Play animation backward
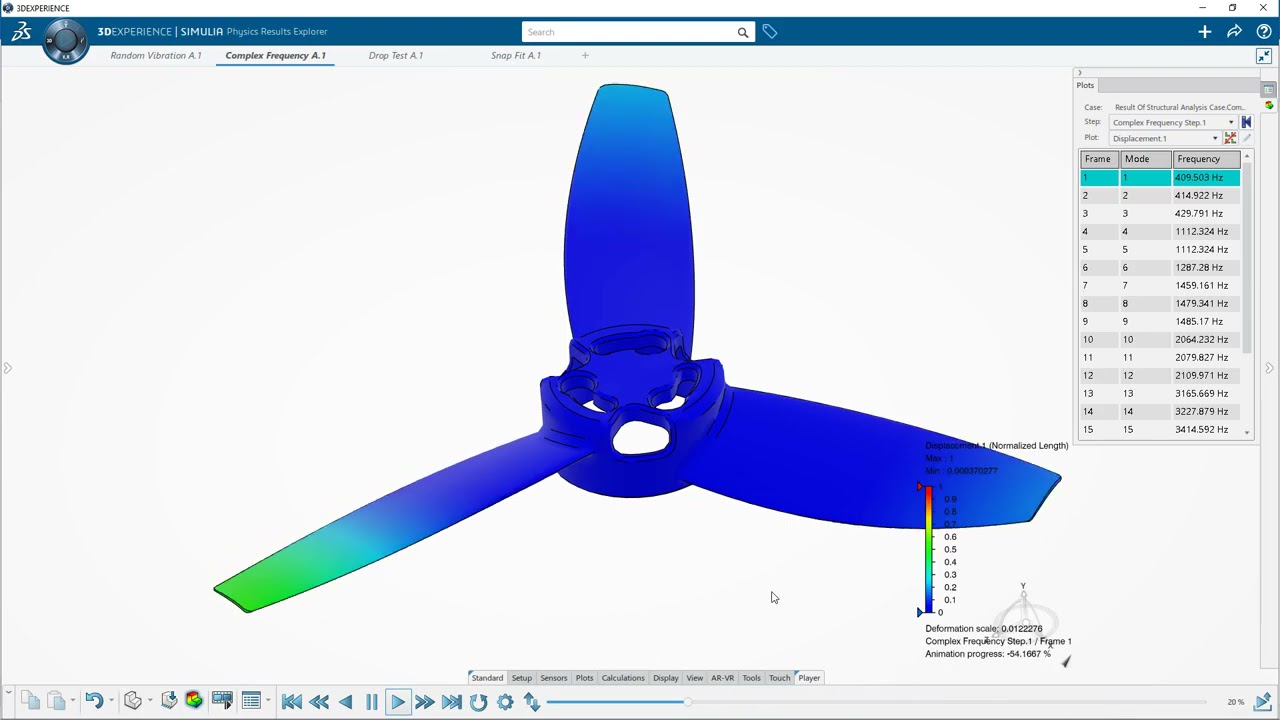1280x720 pixels. tap(346, 702)
